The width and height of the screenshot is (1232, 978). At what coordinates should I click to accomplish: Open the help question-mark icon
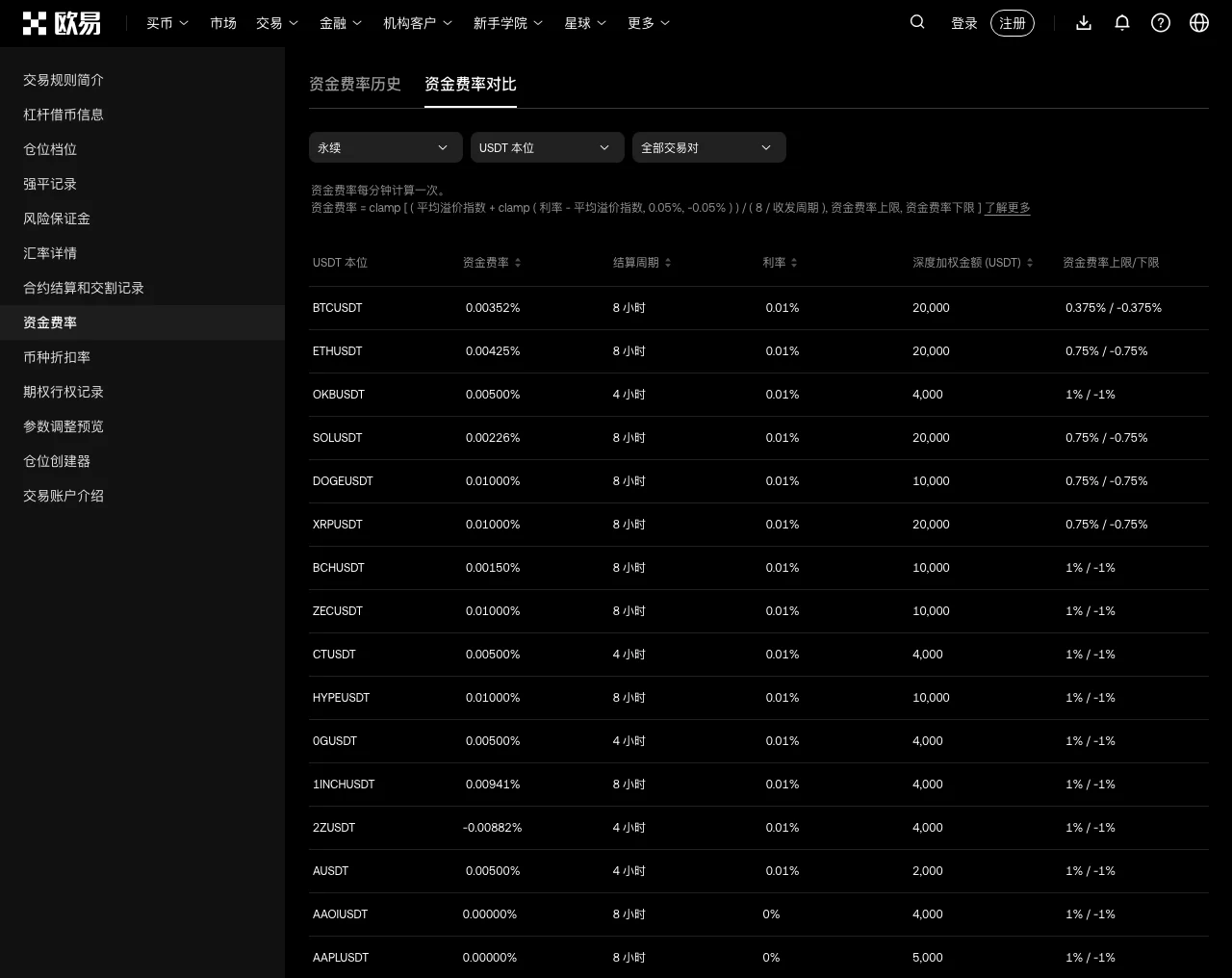tap(1161, 23)
